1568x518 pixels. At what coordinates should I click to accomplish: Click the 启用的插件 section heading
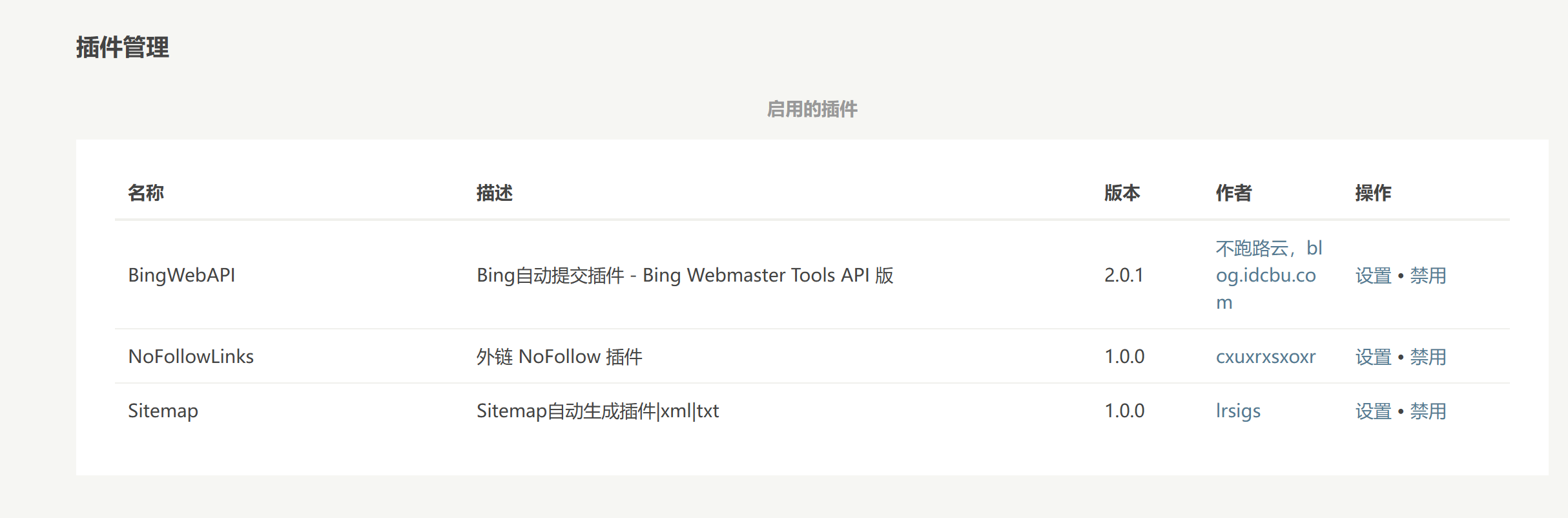point(812,109)
